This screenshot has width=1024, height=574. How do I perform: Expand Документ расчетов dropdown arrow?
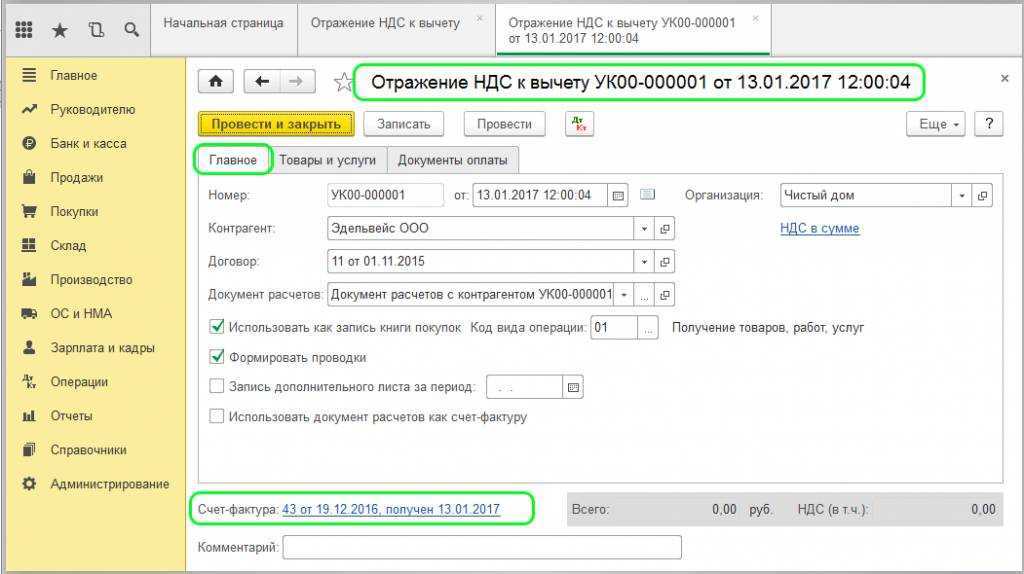point(624,295)
